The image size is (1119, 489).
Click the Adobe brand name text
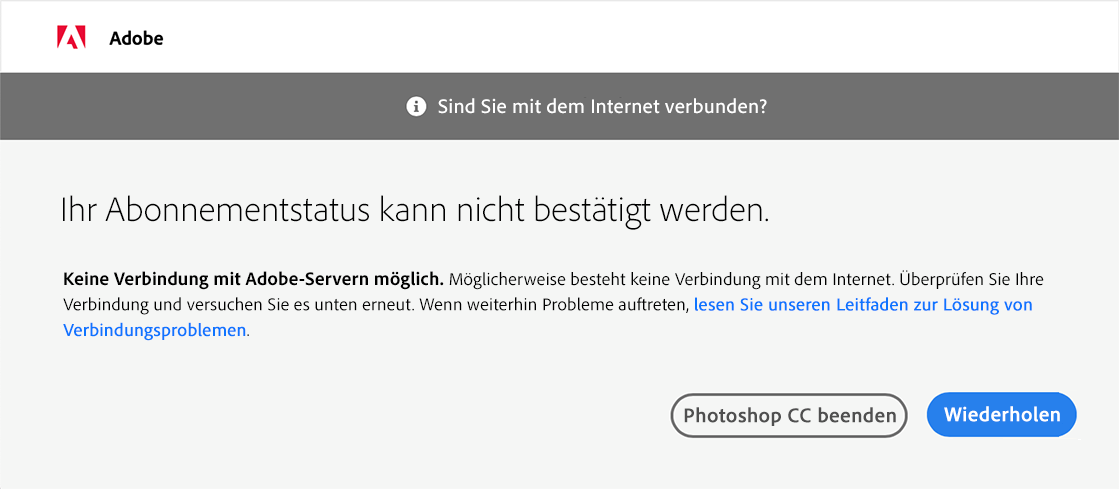[136, 39]
